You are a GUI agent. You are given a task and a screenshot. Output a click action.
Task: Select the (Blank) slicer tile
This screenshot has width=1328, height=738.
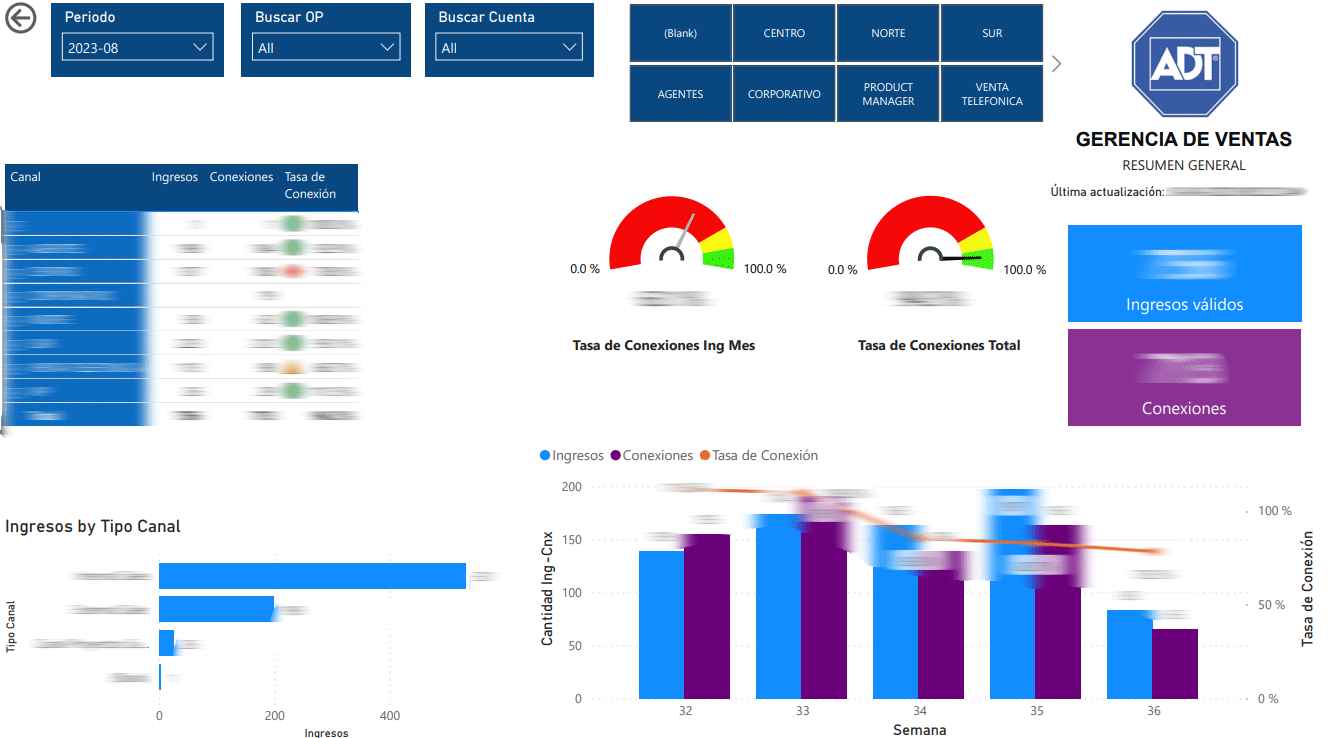(x=680, y=33)
